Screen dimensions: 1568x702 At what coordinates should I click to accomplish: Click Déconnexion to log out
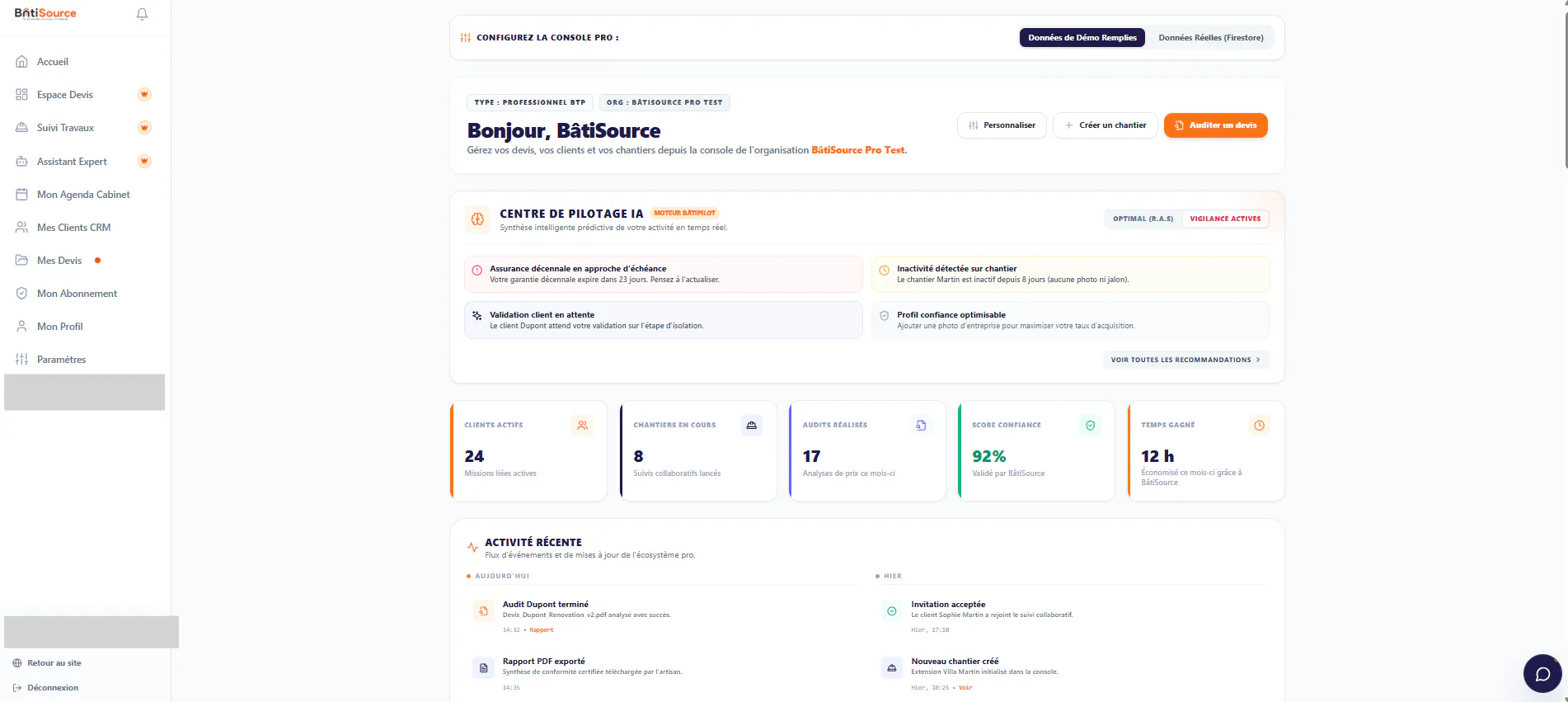(x=46, y=688)
